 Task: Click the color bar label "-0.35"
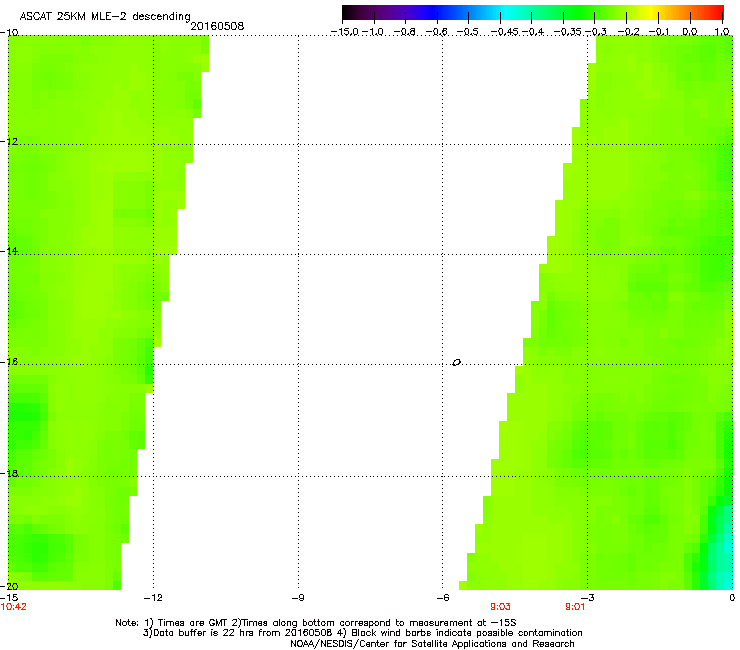[567, 32]
